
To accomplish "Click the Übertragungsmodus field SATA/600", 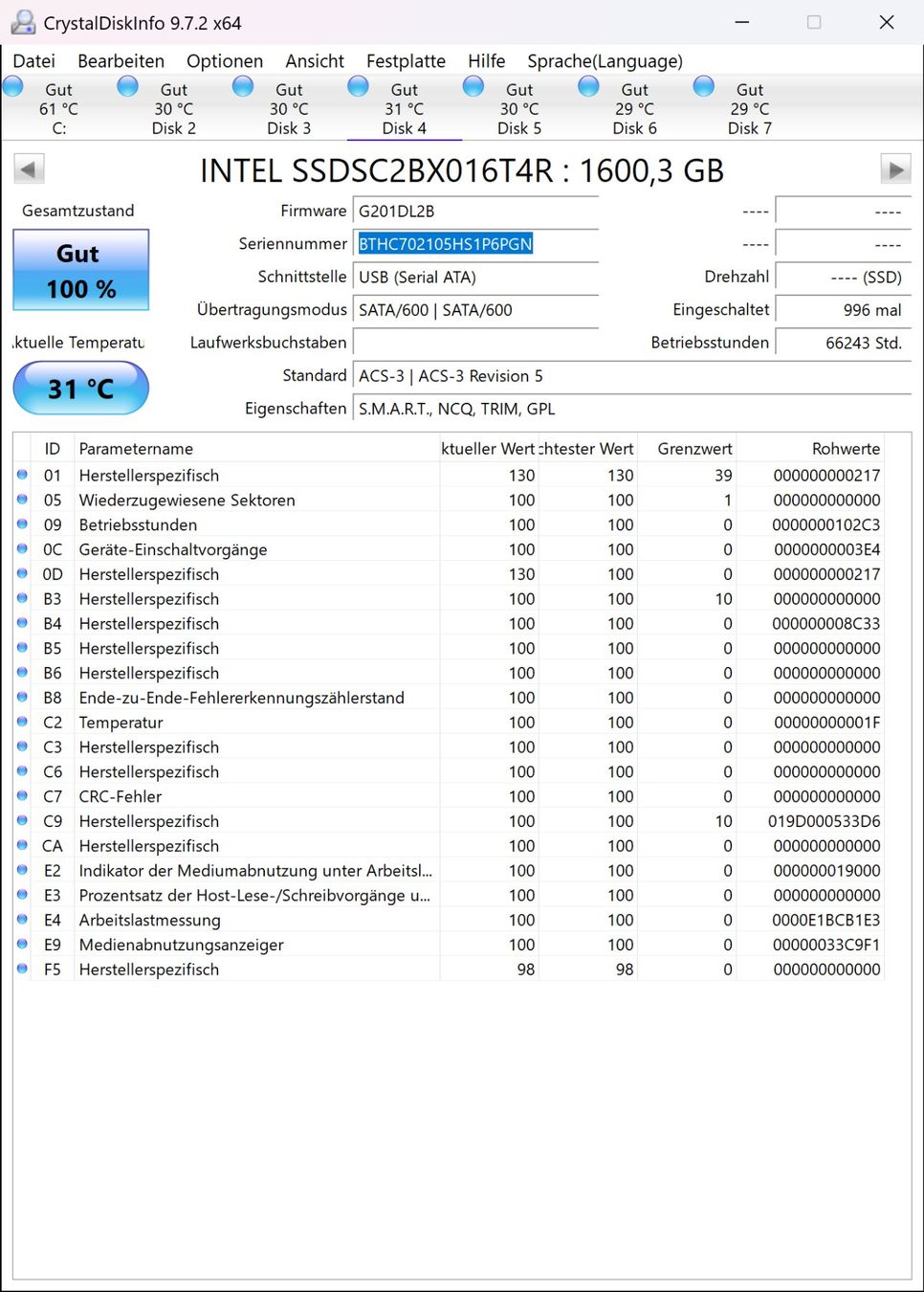I will coord(475,310).
